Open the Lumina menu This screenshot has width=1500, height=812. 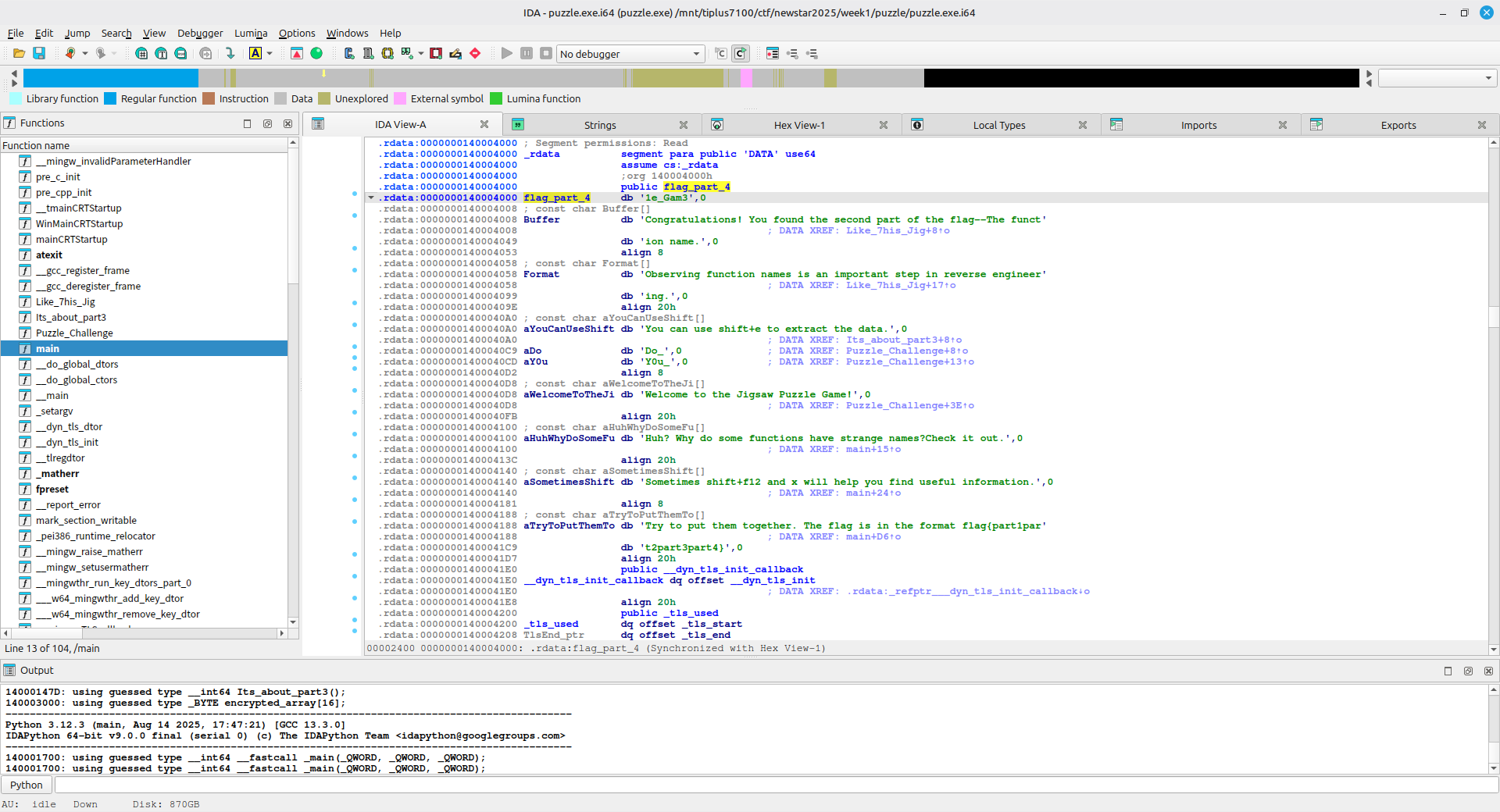click(251, 33)
